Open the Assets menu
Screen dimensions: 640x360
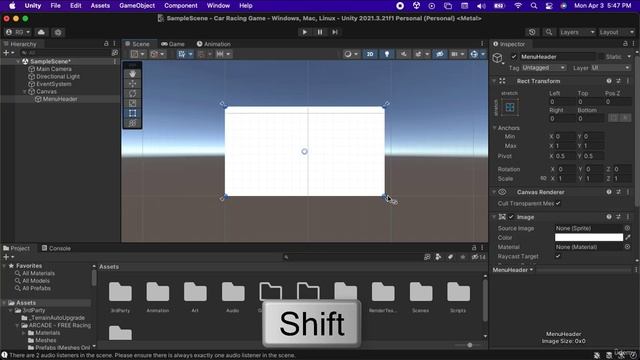click(100, 6)
